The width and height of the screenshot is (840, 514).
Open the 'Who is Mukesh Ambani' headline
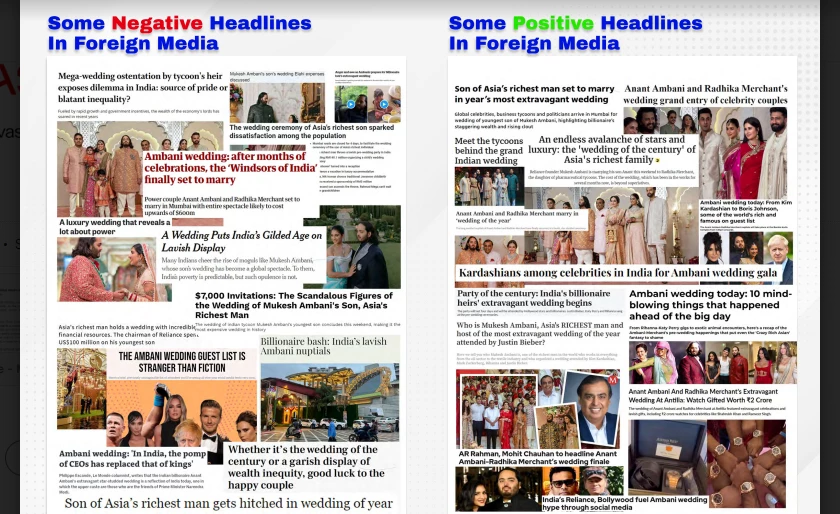(539, 333)
